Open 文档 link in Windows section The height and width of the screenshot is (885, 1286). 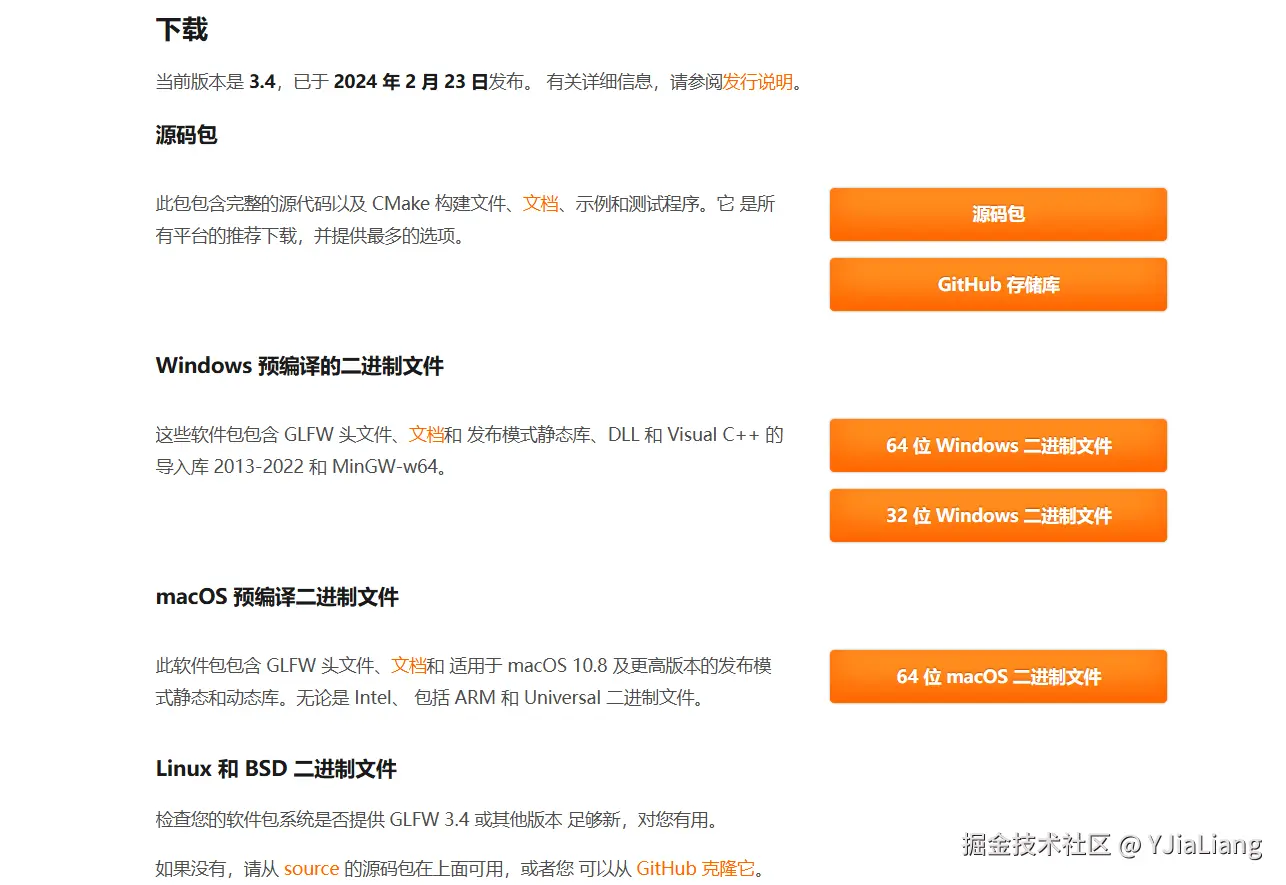(x=426, y=434)
